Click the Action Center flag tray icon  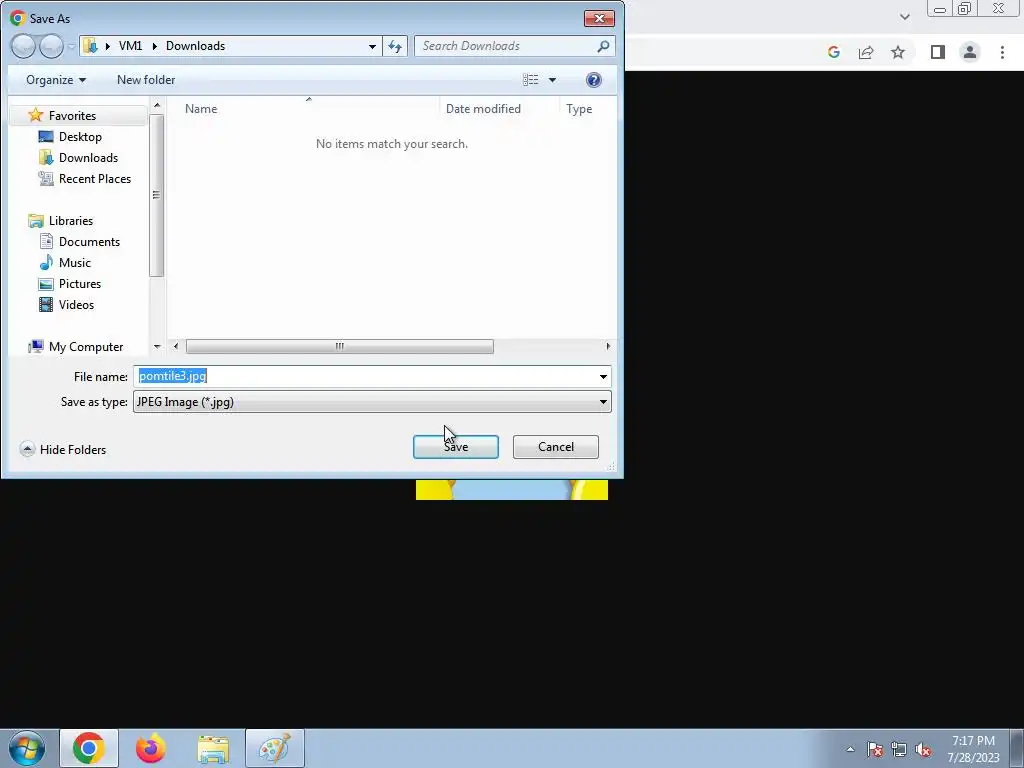pos(874,750)
